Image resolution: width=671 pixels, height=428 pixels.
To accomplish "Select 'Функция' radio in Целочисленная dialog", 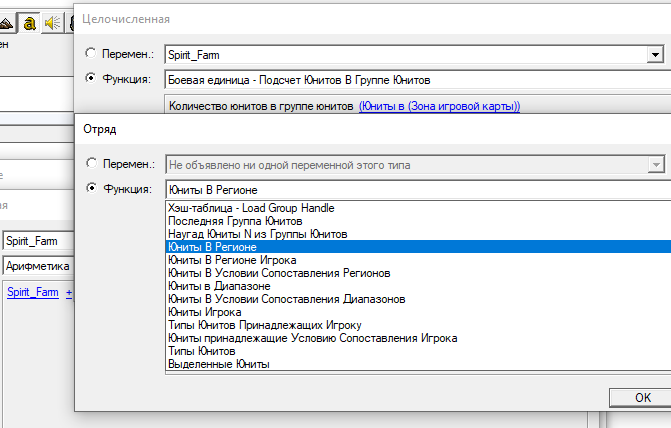I will 92,78.
